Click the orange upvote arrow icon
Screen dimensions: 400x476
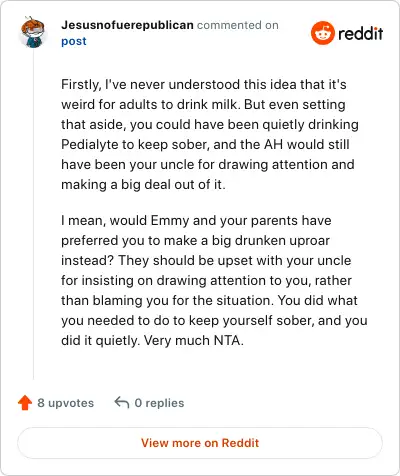pyautogui.click(x=25, y=403)
